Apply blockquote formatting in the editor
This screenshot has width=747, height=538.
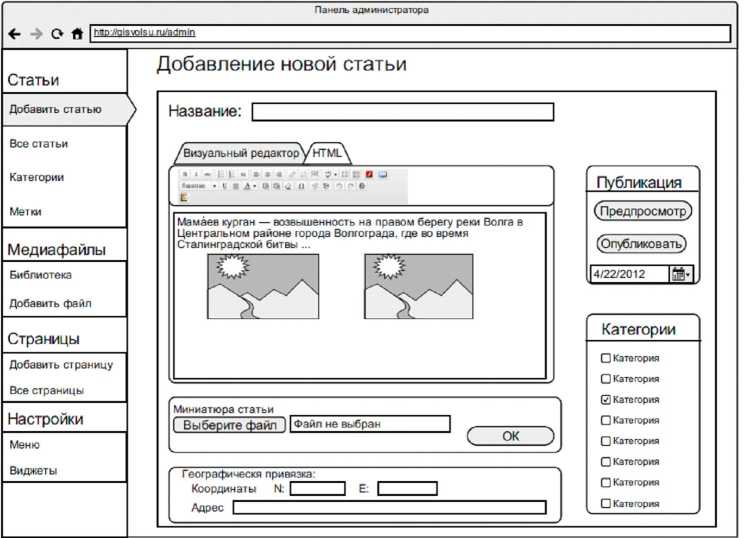243,174
